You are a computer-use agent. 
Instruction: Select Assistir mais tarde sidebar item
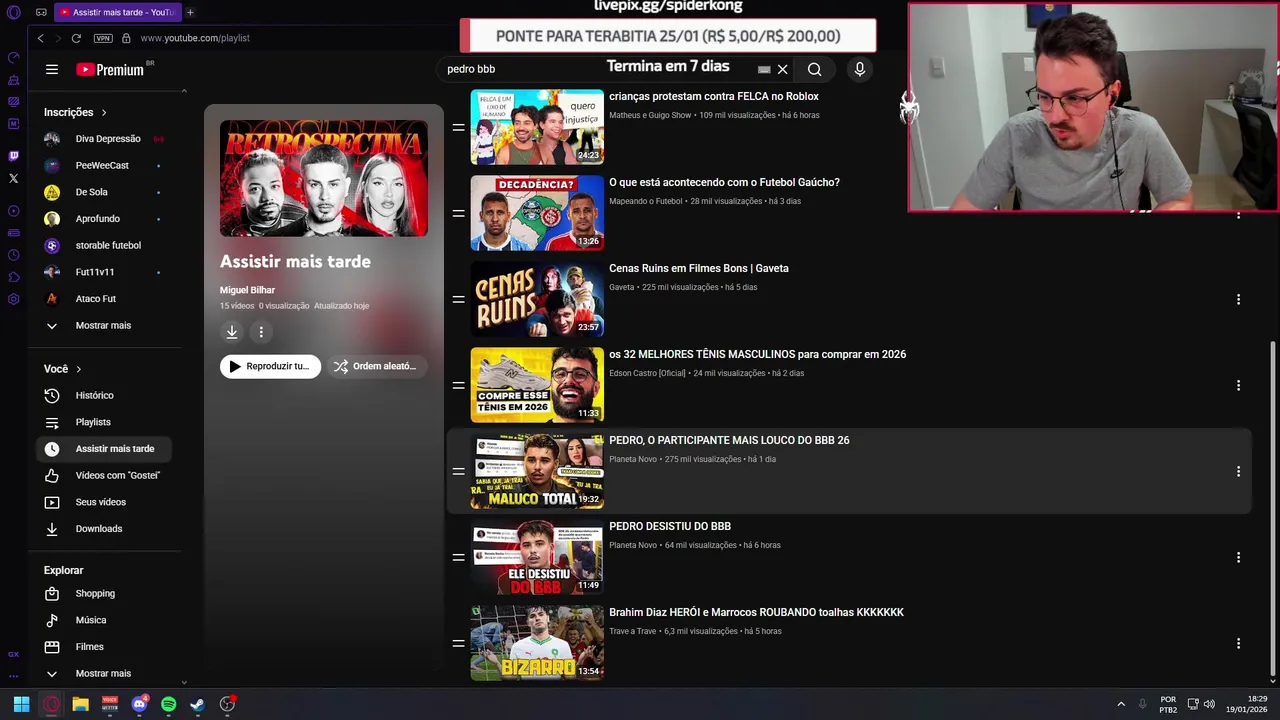tap(104, 448)
